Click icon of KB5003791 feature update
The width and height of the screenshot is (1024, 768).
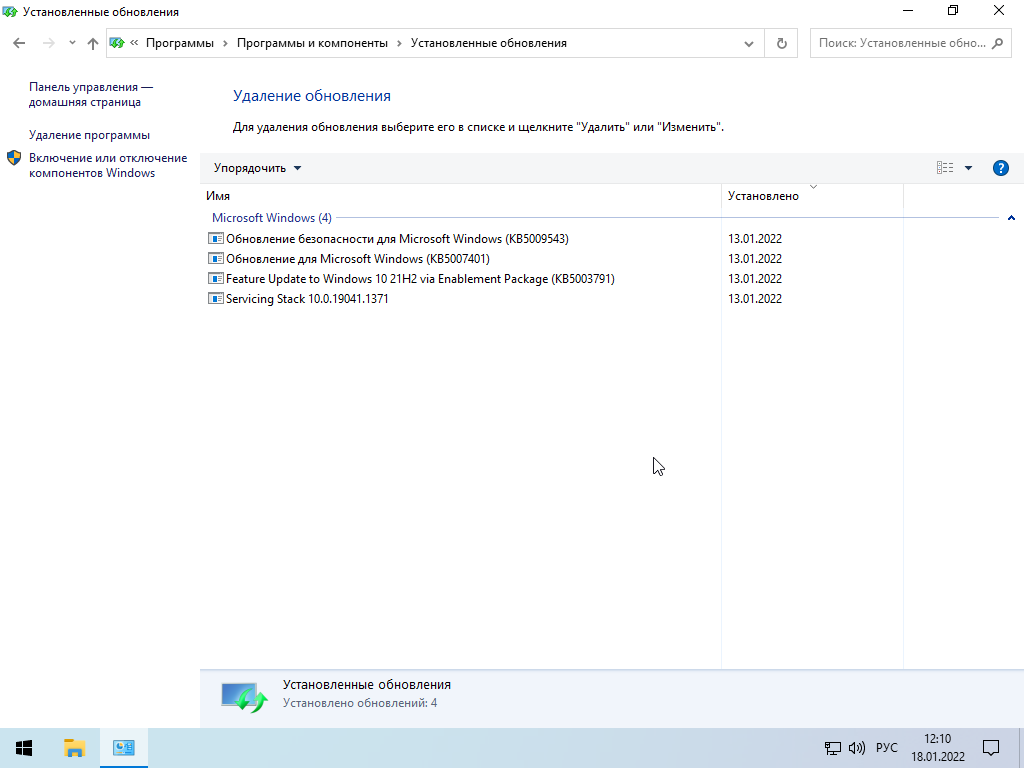(x=216, y=278)
